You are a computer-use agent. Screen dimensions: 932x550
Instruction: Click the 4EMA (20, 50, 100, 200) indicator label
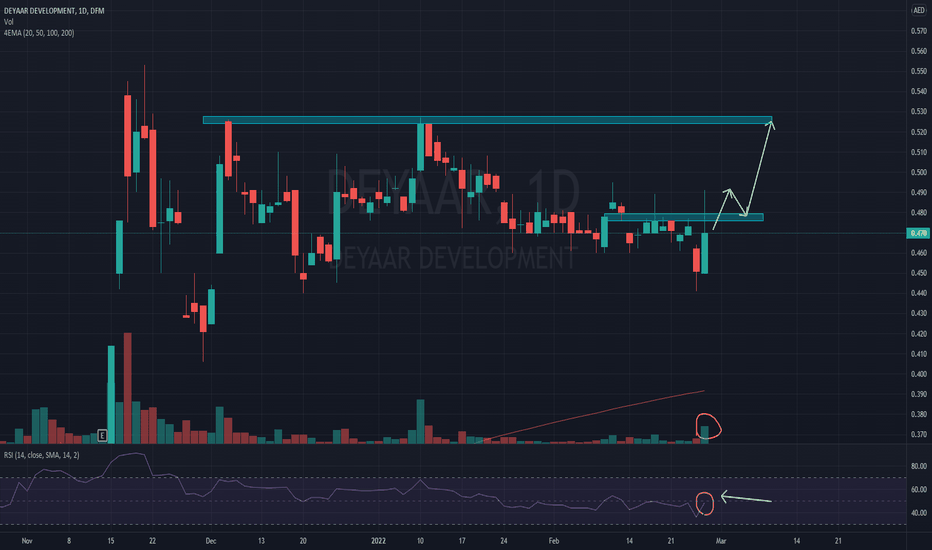39,33
